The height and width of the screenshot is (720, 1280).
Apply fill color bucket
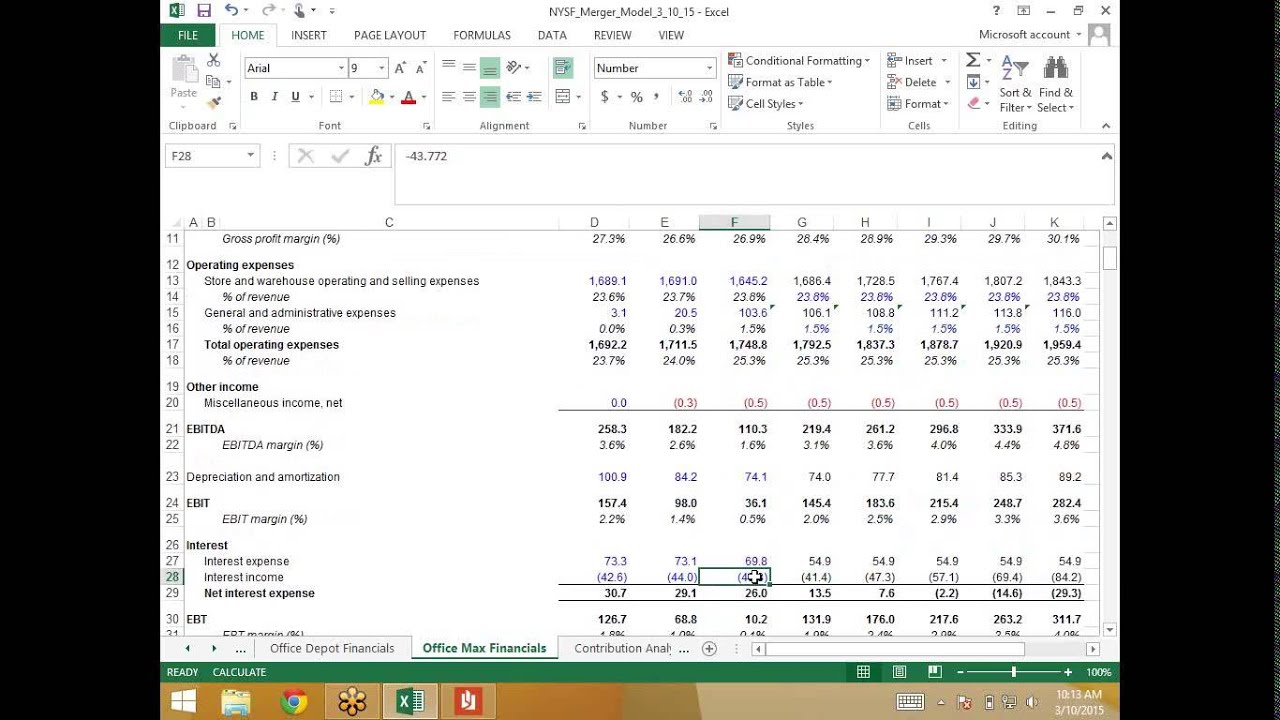point(376,97)
